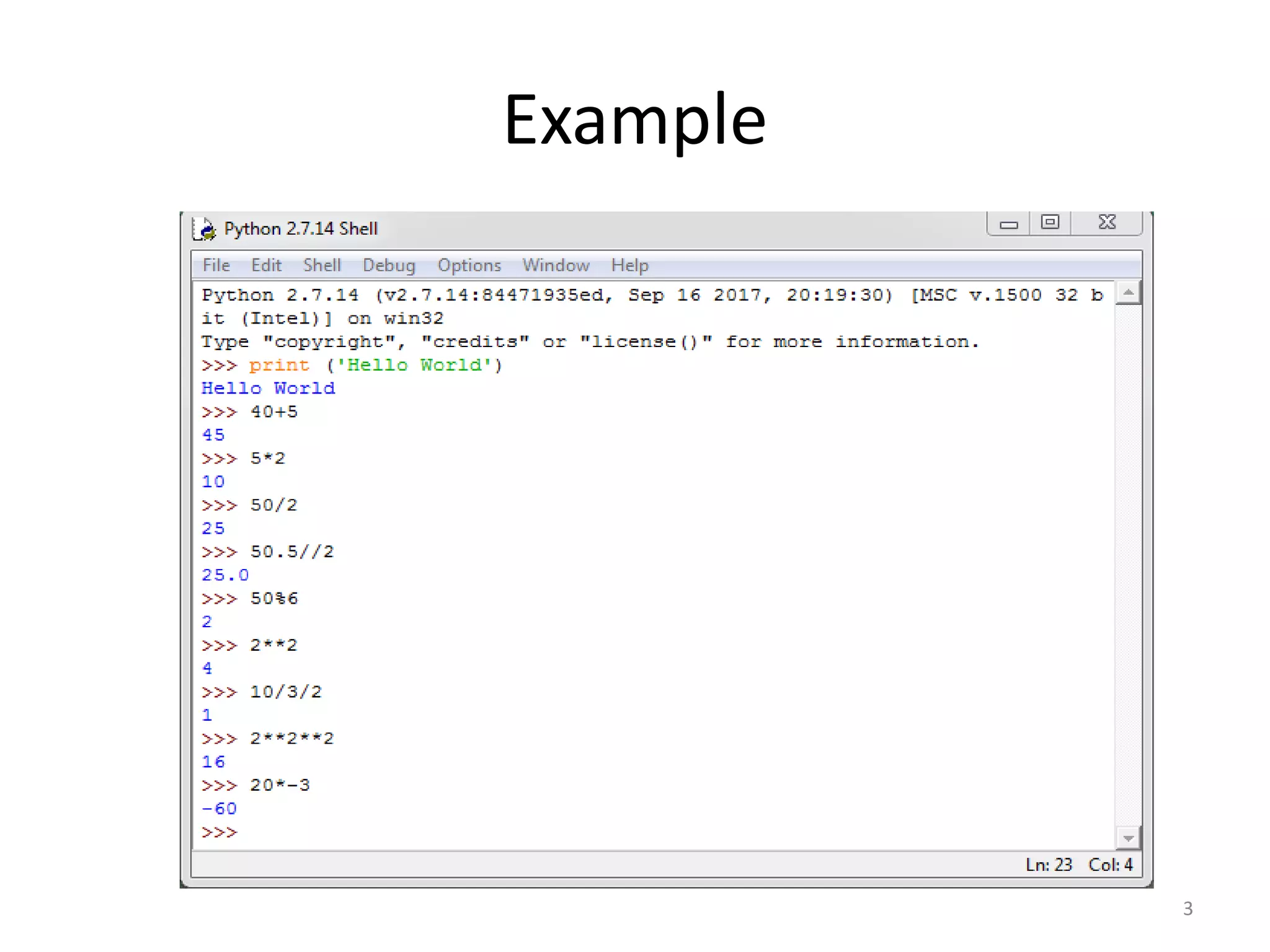This screenshot has width=1270, height=952.
Task: Click the 50%6 expression line
Action: pos(249,599)
